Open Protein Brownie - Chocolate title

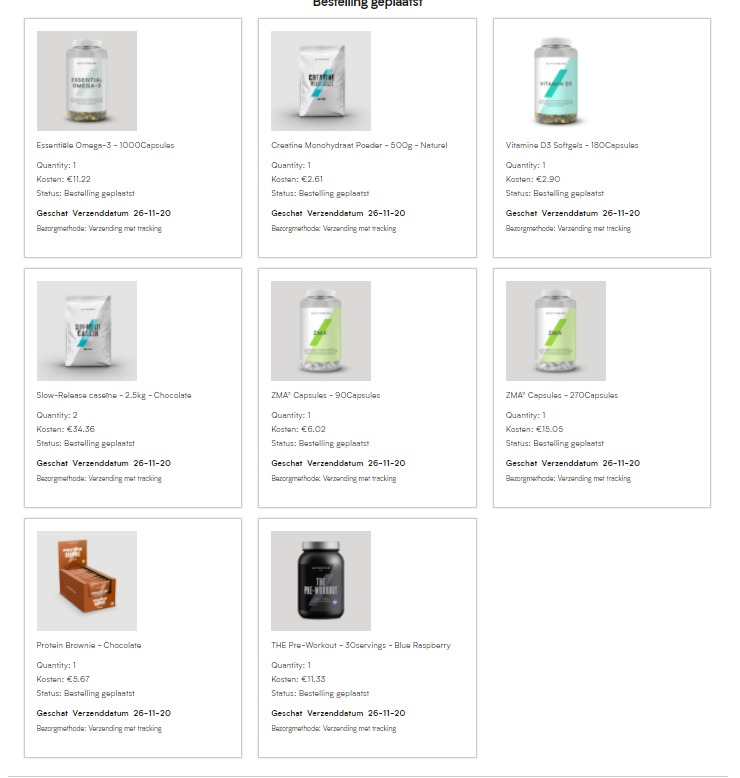tap(89, 646)
